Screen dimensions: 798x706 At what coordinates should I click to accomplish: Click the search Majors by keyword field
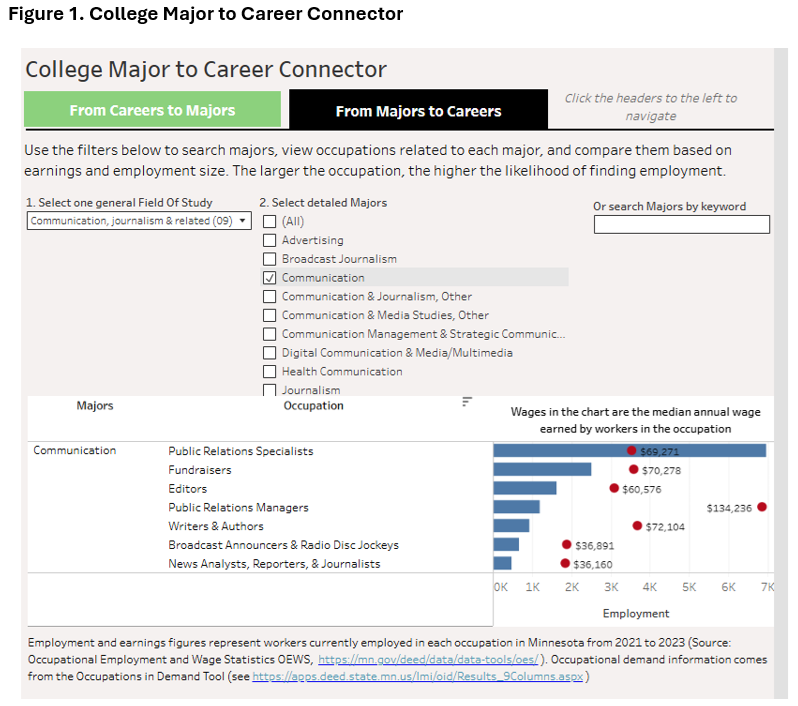pos(681,225)
